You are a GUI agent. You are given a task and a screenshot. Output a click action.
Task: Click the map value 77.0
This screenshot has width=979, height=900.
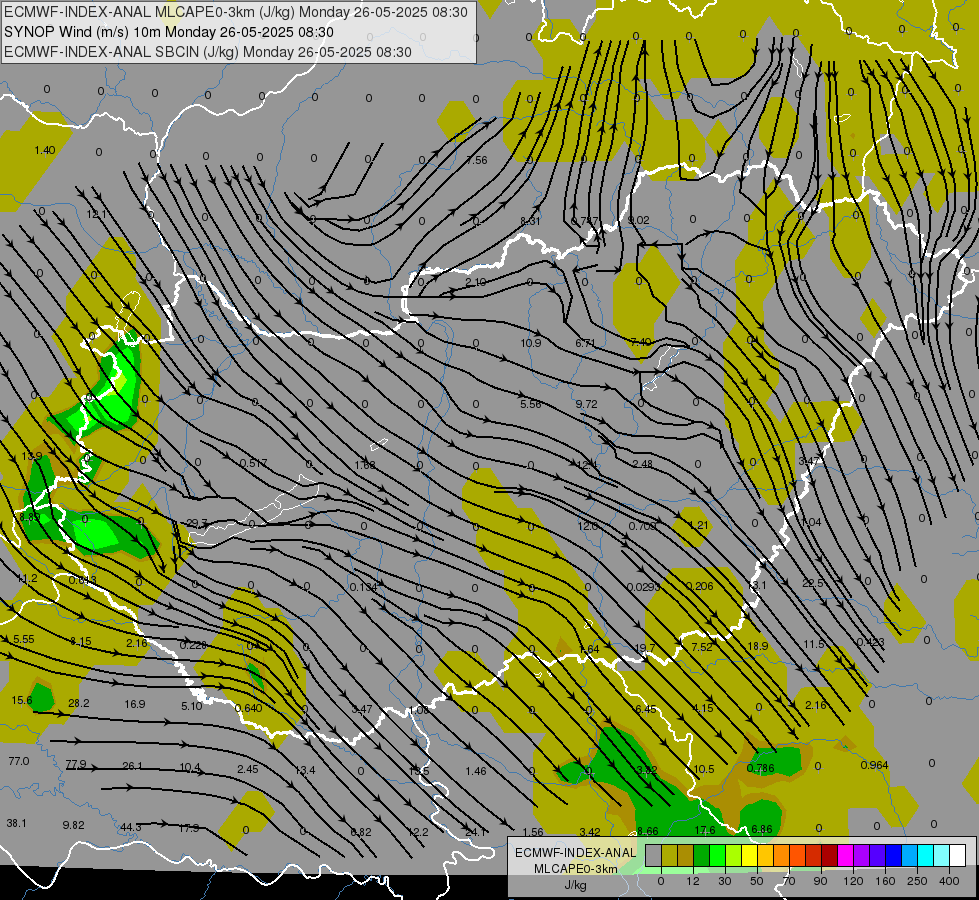[x=19, y=761]
